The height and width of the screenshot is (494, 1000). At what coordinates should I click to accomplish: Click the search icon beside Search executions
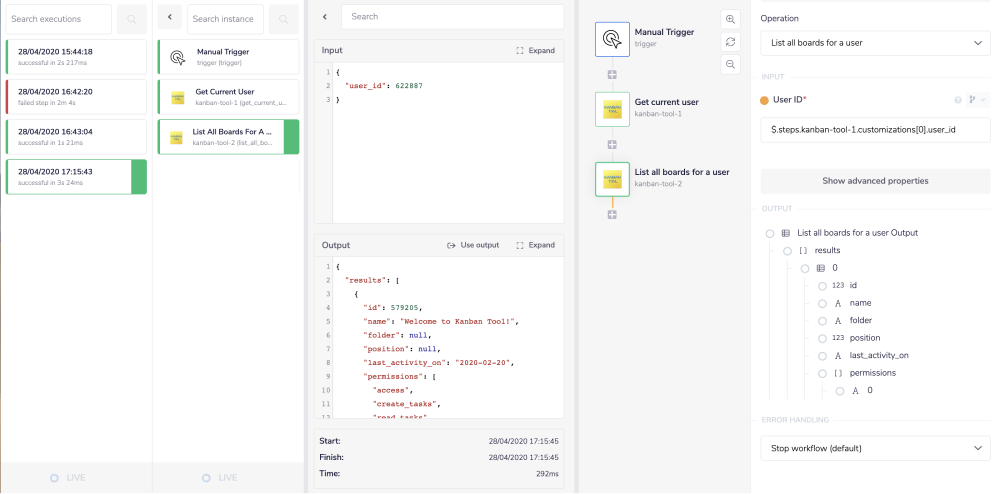[131, 19]
